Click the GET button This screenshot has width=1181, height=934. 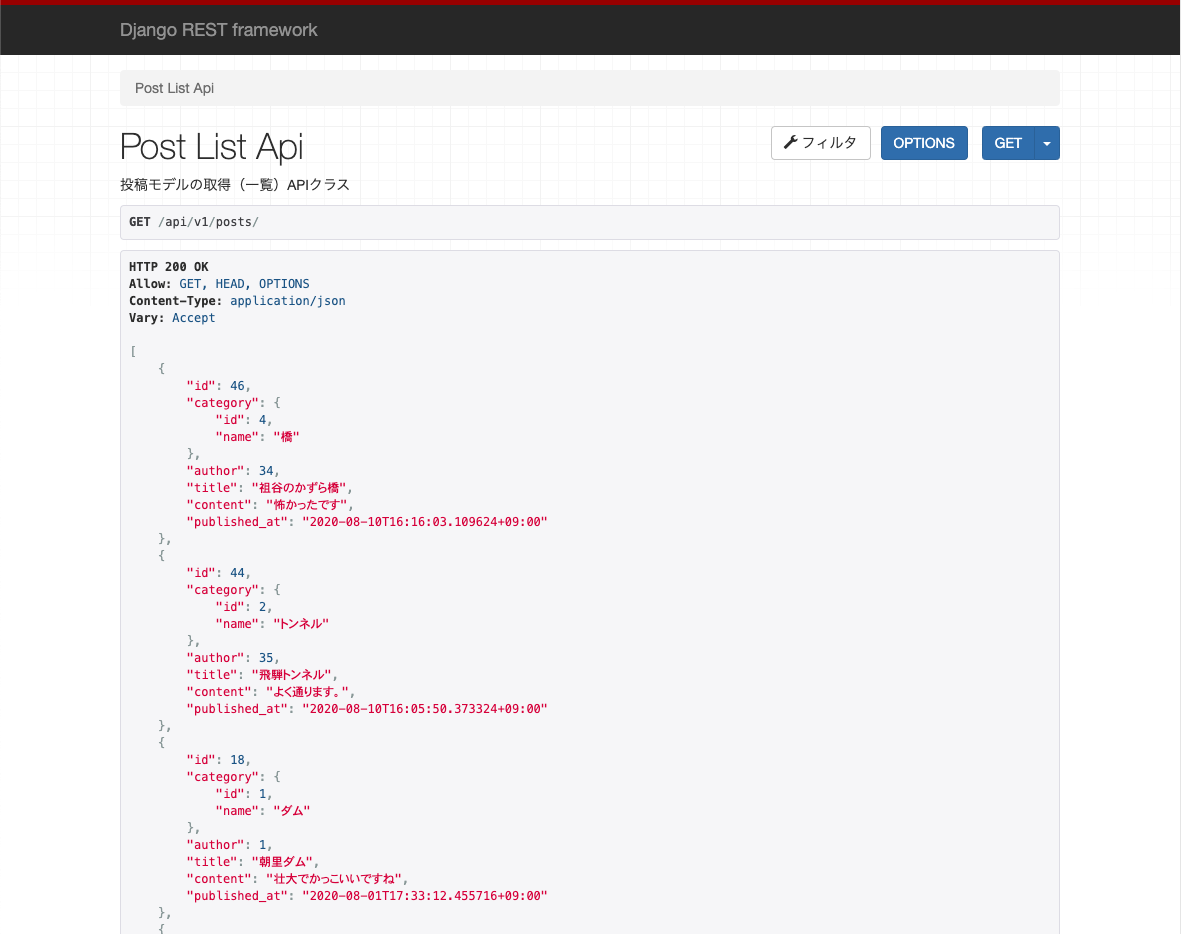[1008, 143]
